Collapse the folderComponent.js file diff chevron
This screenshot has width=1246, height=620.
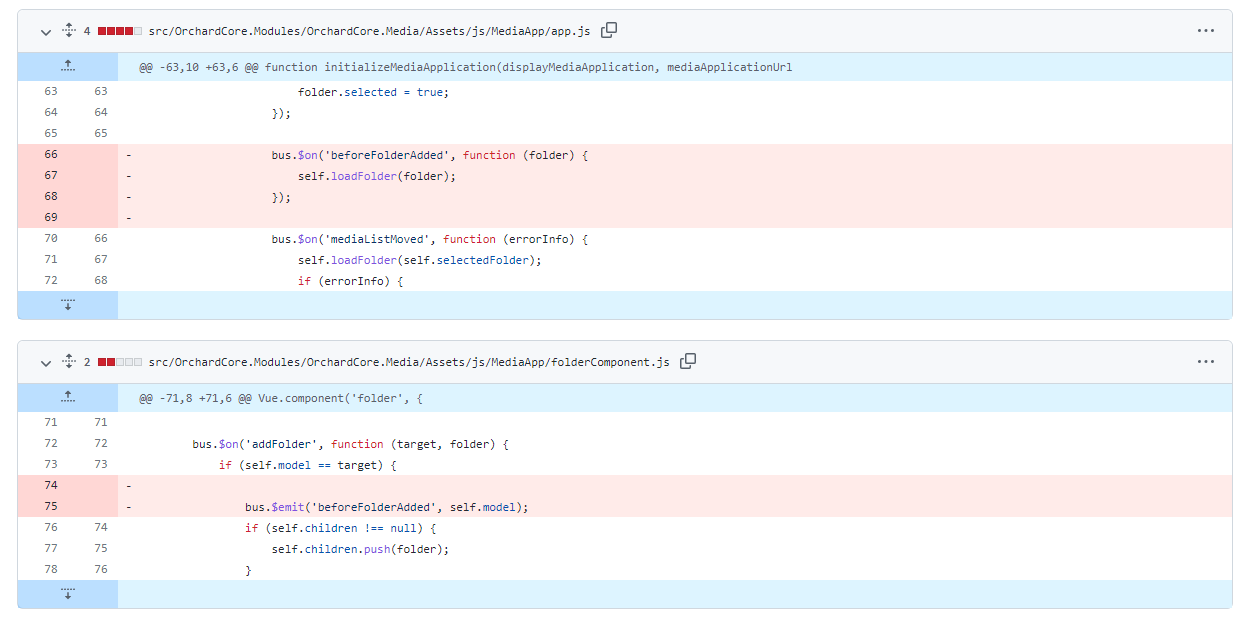(45, 362)
